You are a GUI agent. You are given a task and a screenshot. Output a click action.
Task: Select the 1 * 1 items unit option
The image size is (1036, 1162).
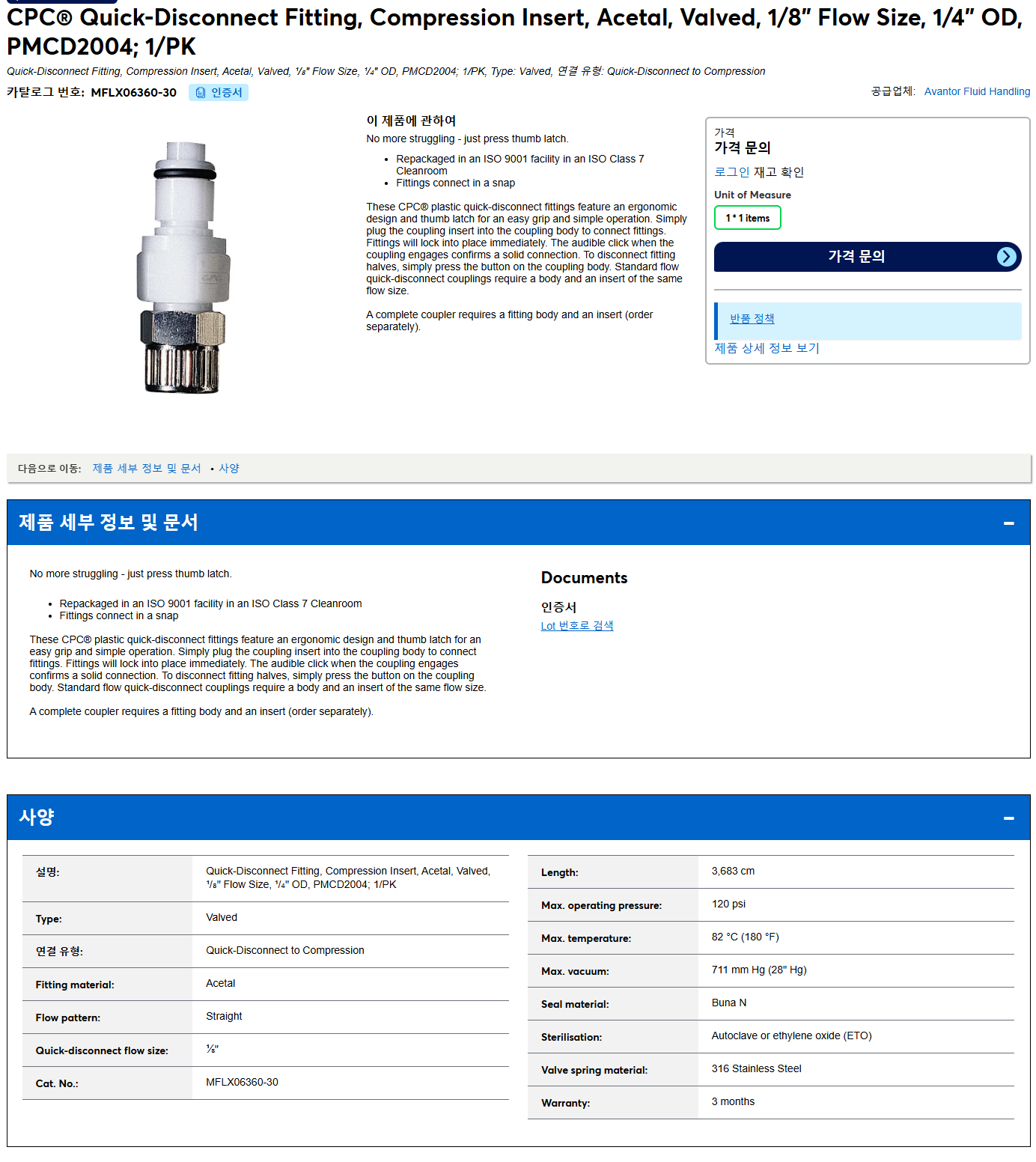(748, 218)
